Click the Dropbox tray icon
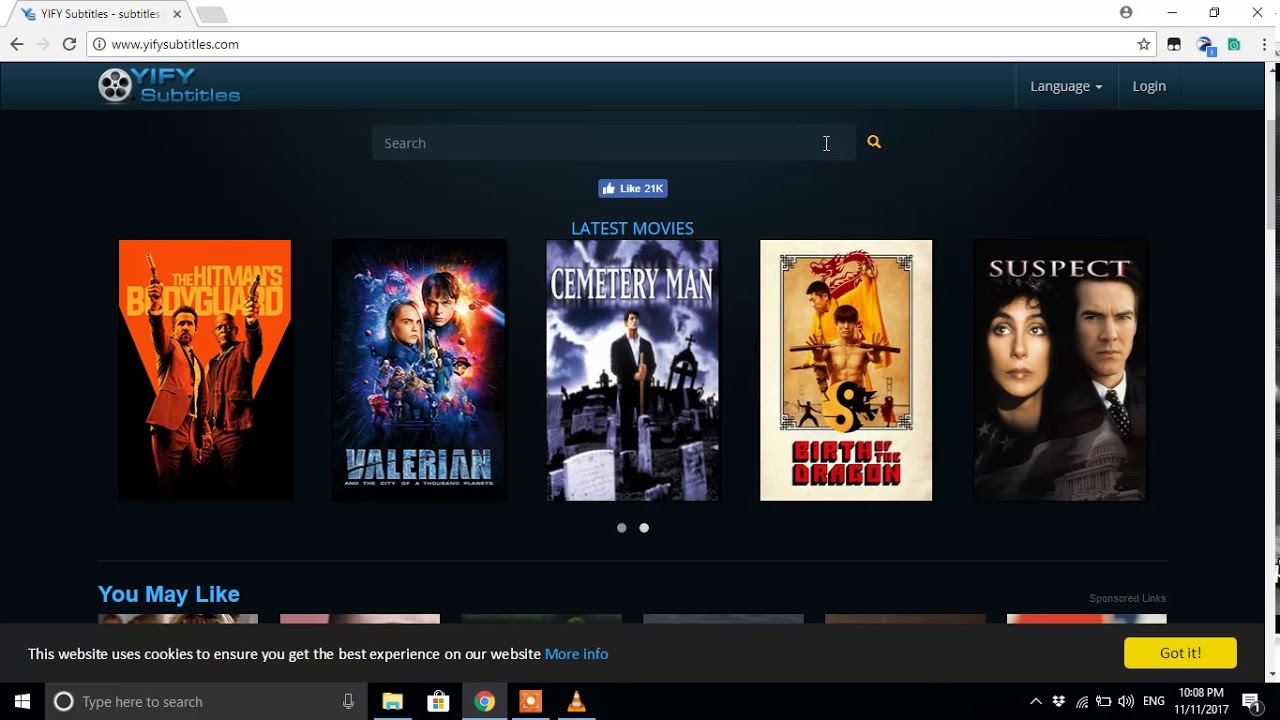This screenshot has width=1280, height=720. pyautogui.click(x=1059, y=701)
